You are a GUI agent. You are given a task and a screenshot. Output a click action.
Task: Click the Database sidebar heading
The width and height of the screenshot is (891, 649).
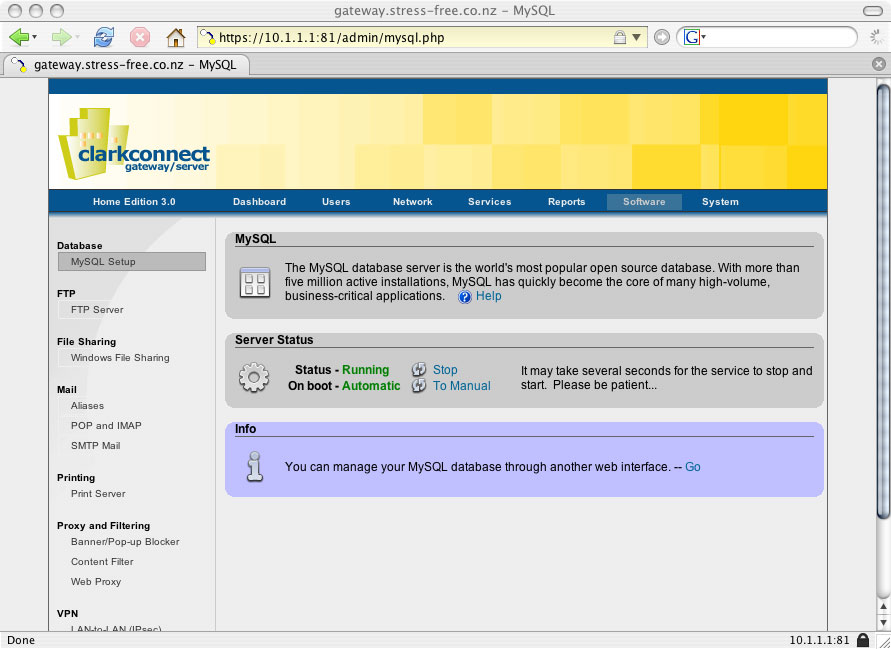click(80, 246)
